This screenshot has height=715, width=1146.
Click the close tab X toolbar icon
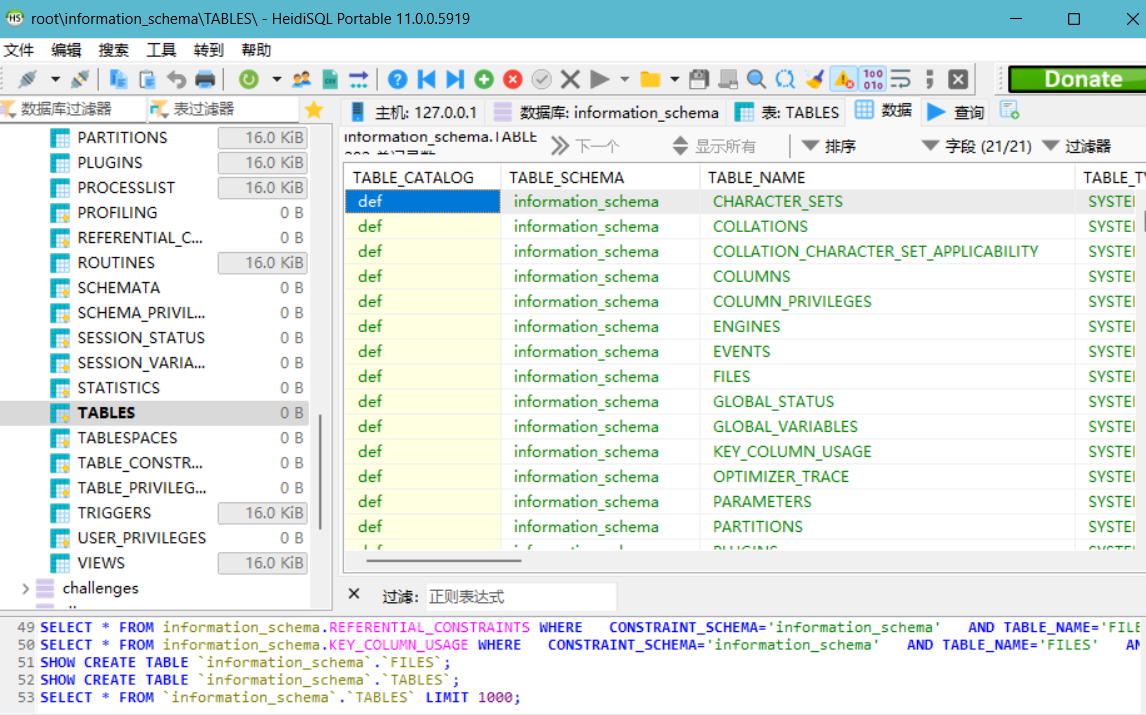click(x=958, y=79)
